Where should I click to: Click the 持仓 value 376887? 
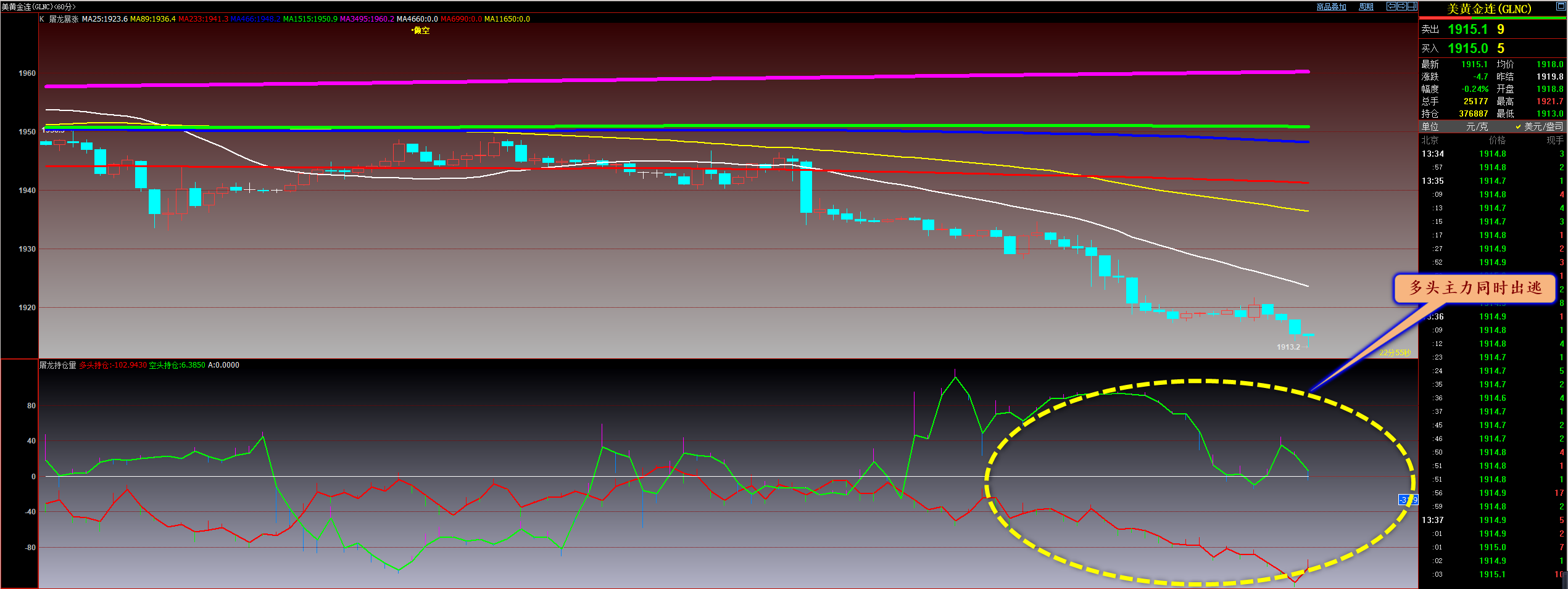coord(1473,113)
